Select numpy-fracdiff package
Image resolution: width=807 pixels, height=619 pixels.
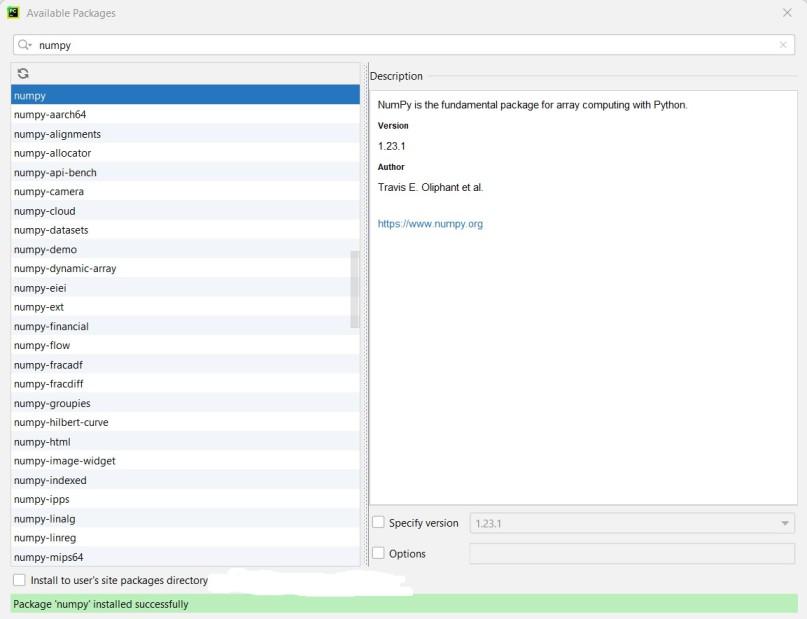coord(185,384)
